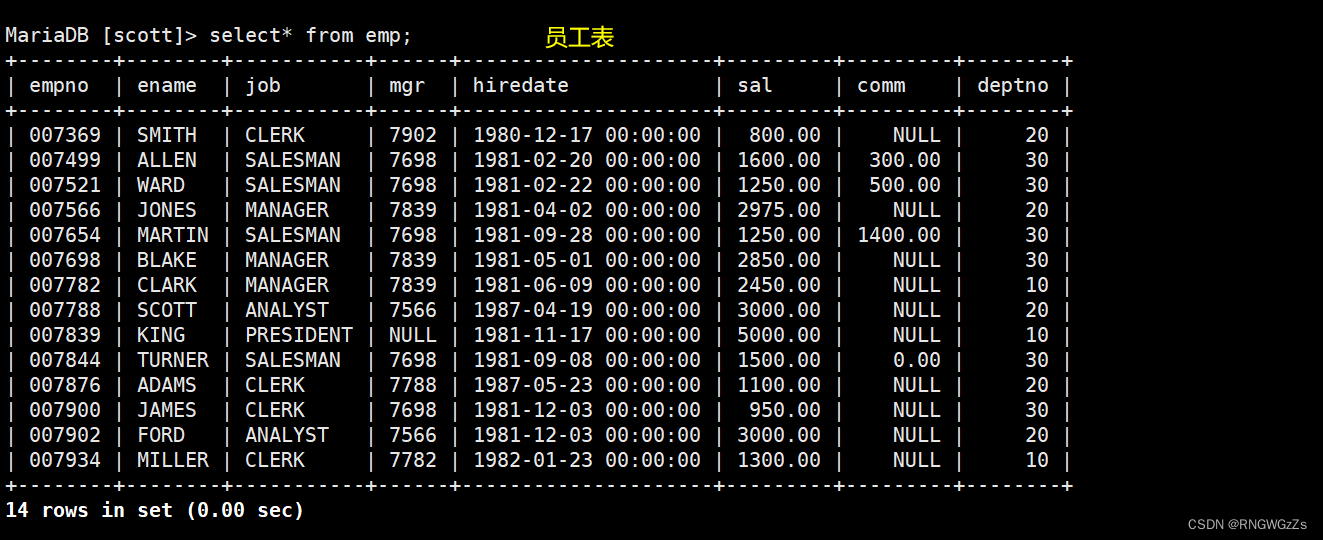Click the 'hiredate' column header
Image resolution: width=1323 pixels, height=540 pixels.
[521, 86]
